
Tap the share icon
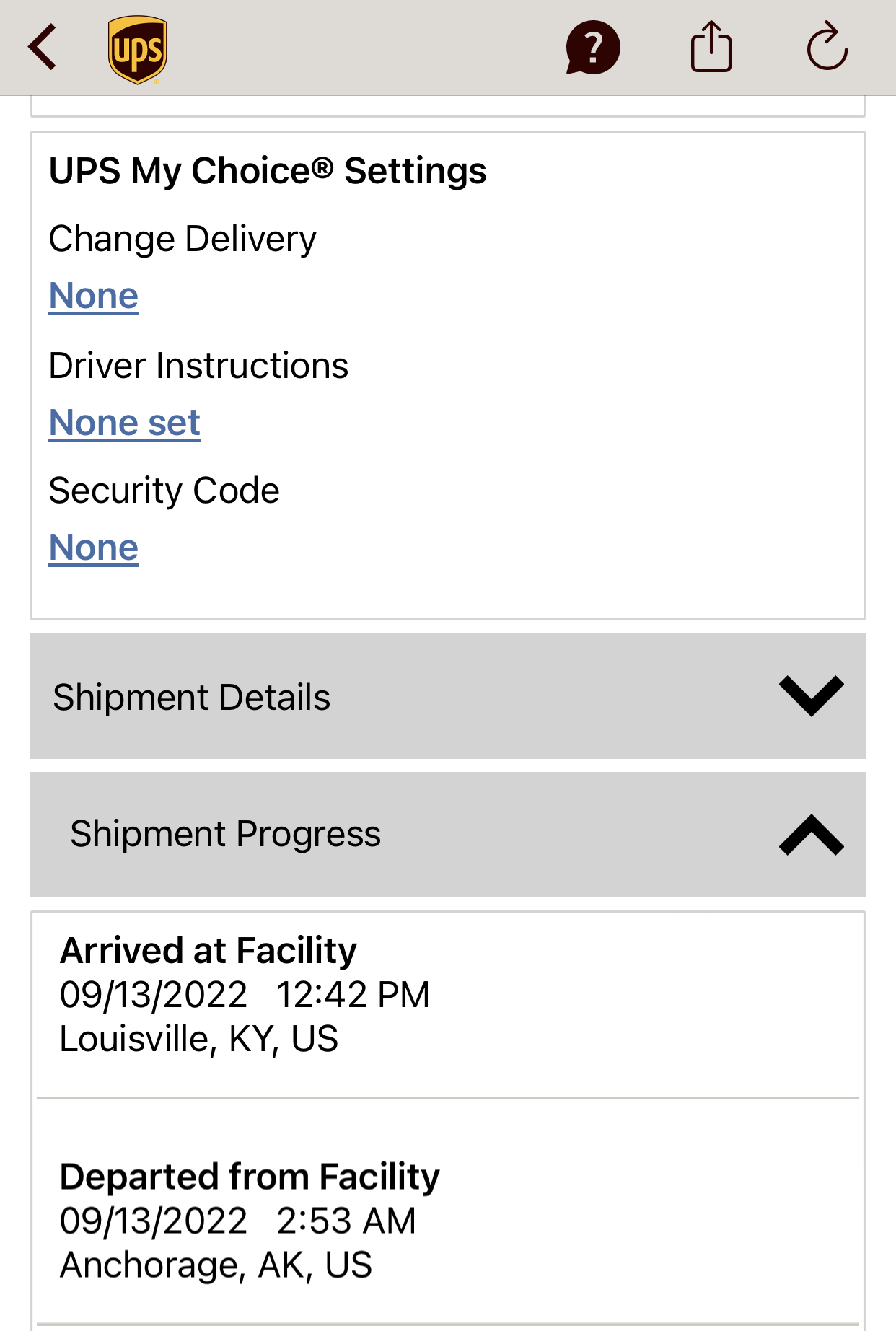click(711, 47)
